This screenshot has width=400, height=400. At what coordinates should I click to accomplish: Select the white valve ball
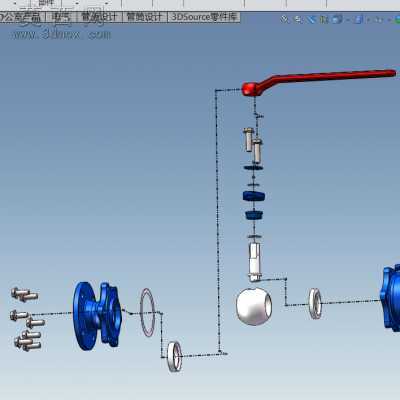click(254, 307)
